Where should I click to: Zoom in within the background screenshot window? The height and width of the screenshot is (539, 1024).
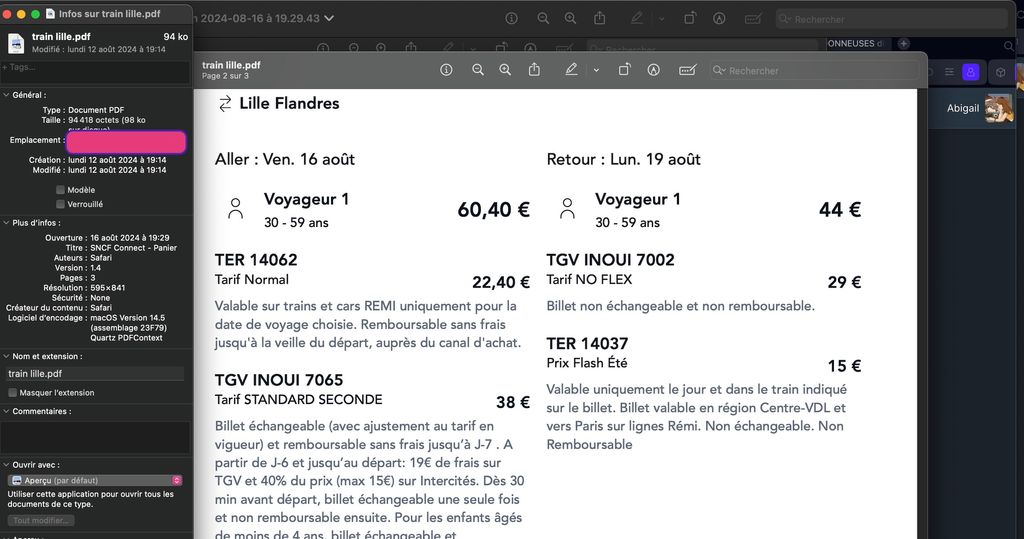pos(570,18)
